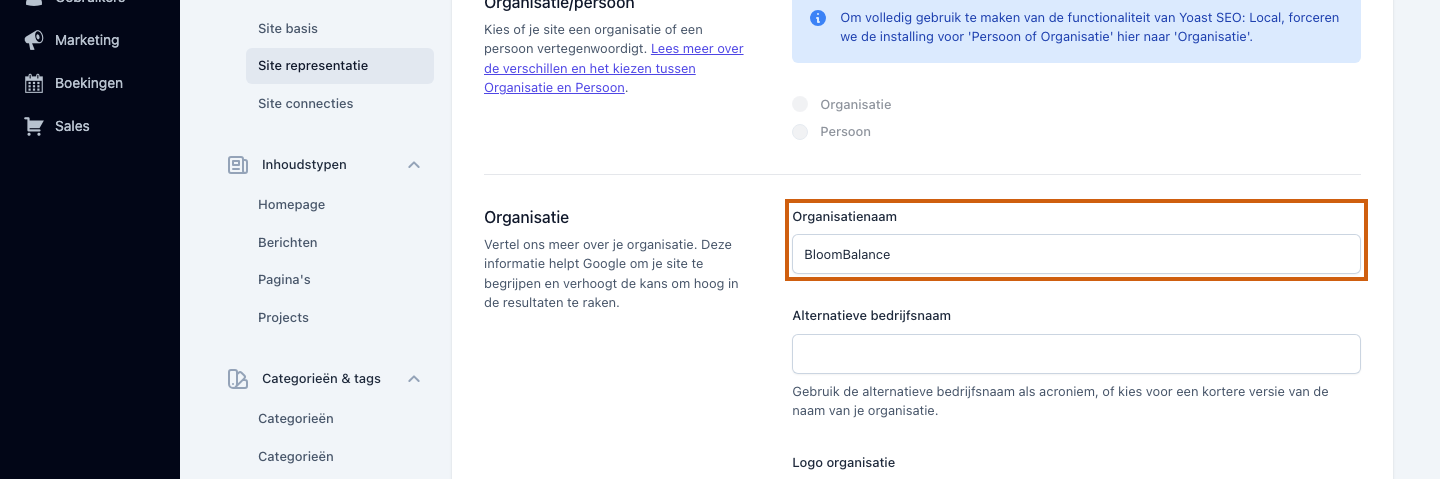1440x479 pixels.
Task: Click the info icon in blue notice
Action: point(818,18)
